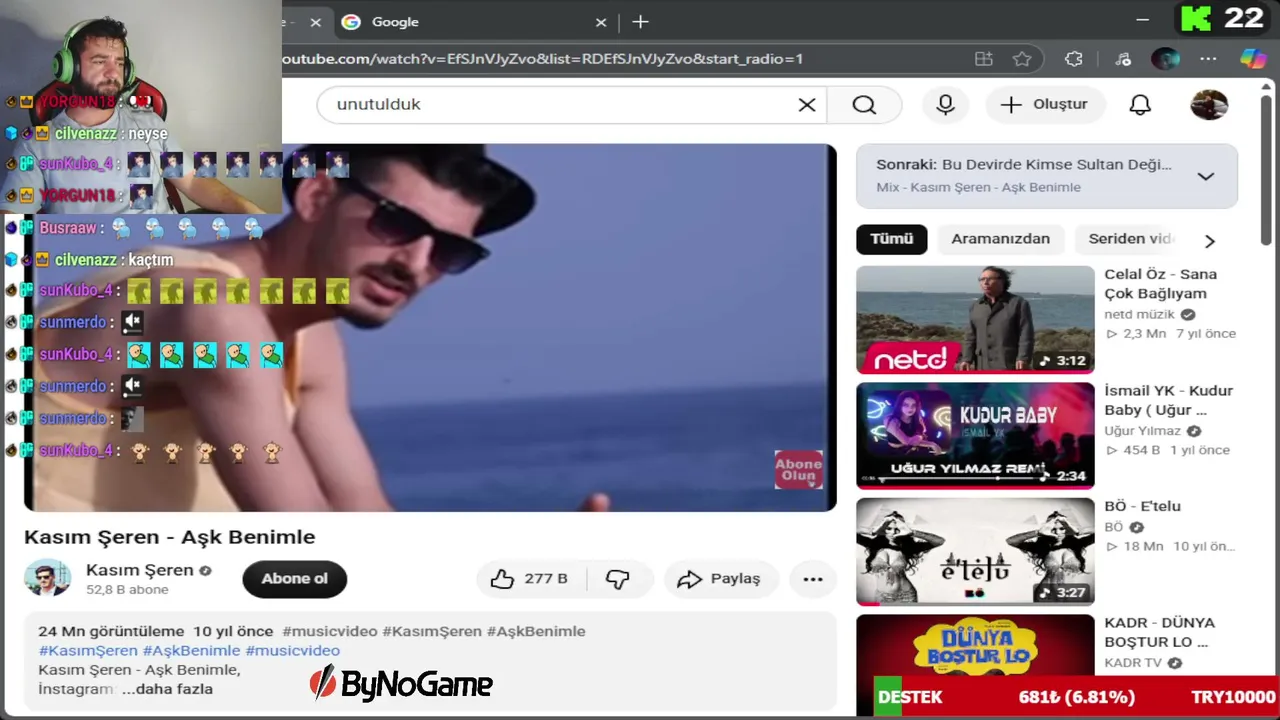Open the browser Extensions puzzle icon
The width and height of the screenshot is (1280, 720).
(1074, 59)
